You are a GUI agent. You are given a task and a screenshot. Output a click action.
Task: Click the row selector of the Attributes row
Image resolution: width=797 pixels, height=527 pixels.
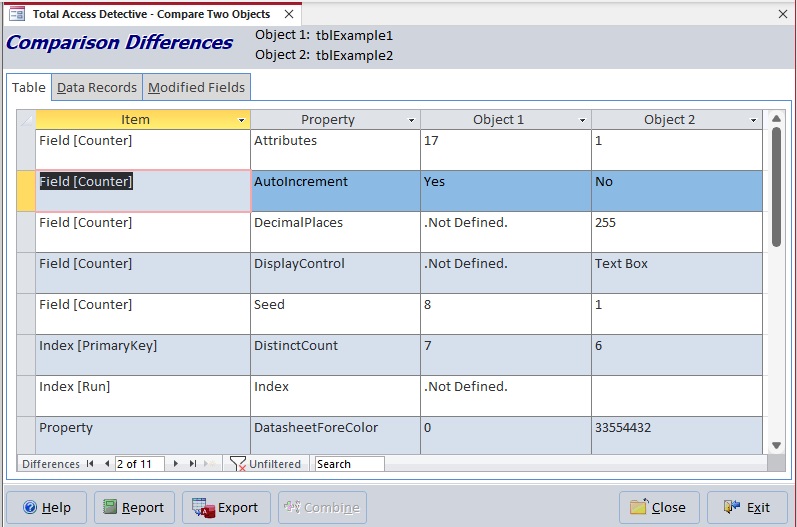pyautogui.click(x=26, y=150)
